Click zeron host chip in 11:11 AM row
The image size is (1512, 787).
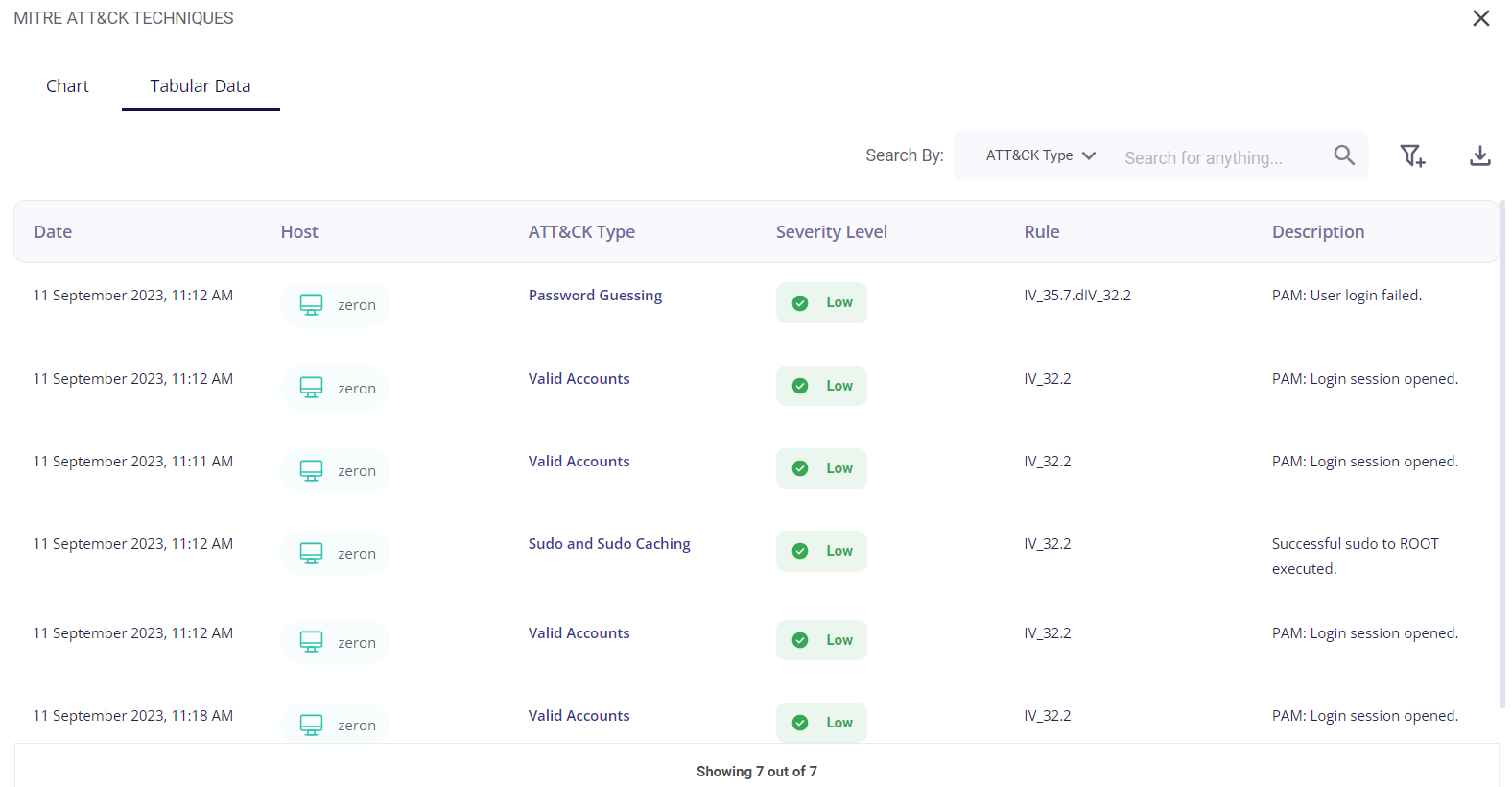point(336,470)
